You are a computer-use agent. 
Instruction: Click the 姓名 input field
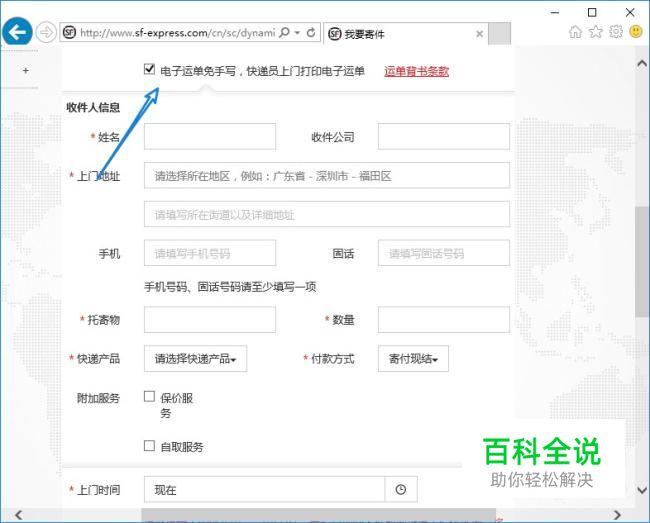210,136
